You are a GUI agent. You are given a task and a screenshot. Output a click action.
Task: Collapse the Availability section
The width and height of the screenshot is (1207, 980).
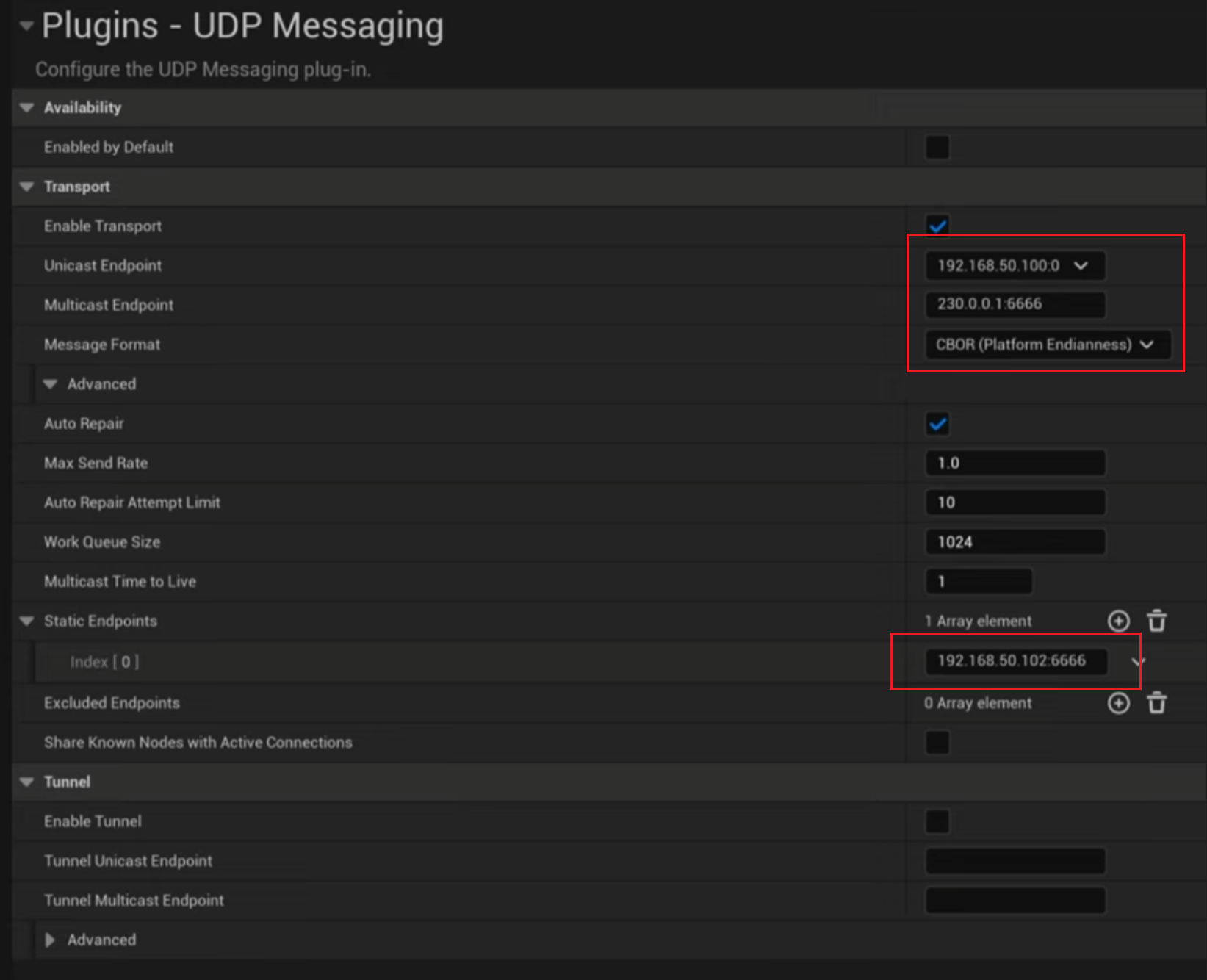(26, 107)
